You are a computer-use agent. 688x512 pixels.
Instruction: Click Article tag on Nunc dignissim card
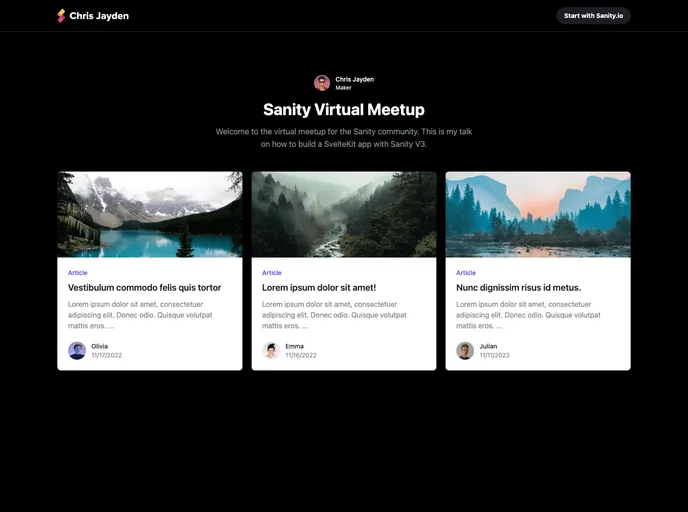click(x=466, y=273)
